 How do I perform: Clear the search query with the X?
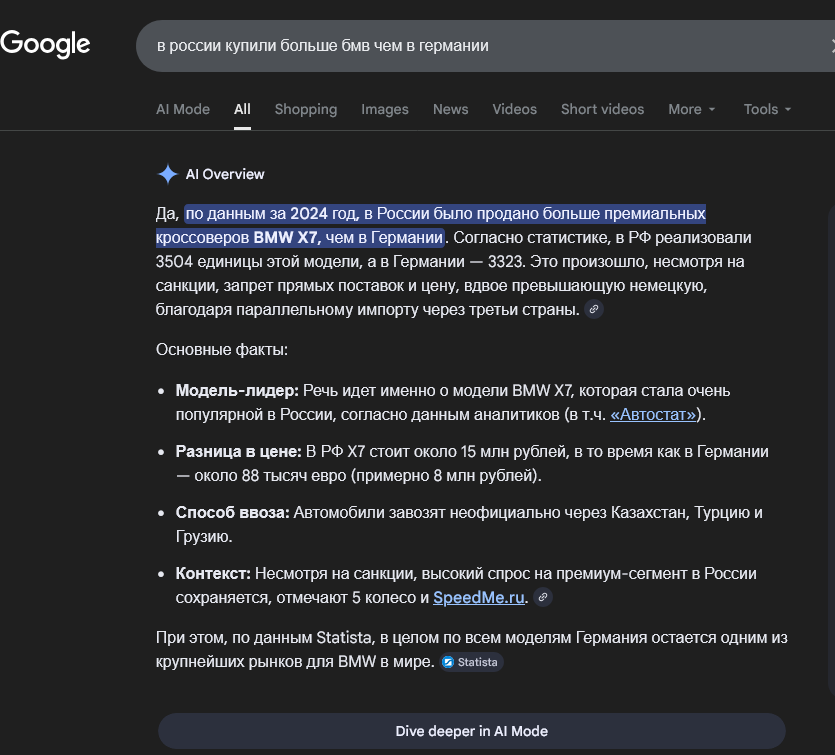[x=830, y=46]
